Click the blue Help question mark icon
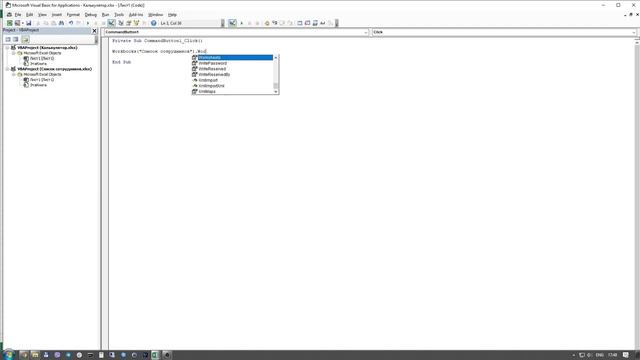 [153, 23]
